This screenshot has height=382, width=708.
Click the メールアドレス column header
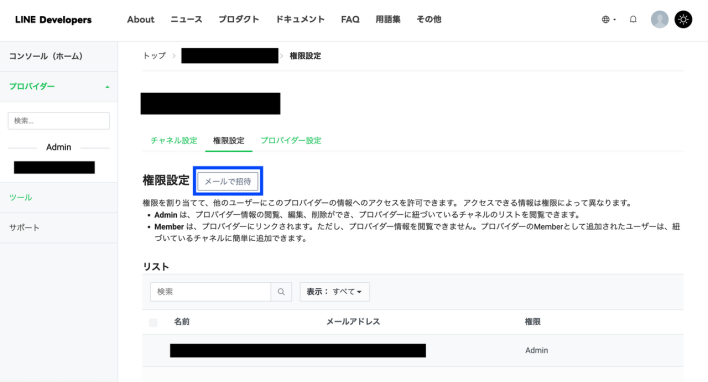tap(353, 322)
